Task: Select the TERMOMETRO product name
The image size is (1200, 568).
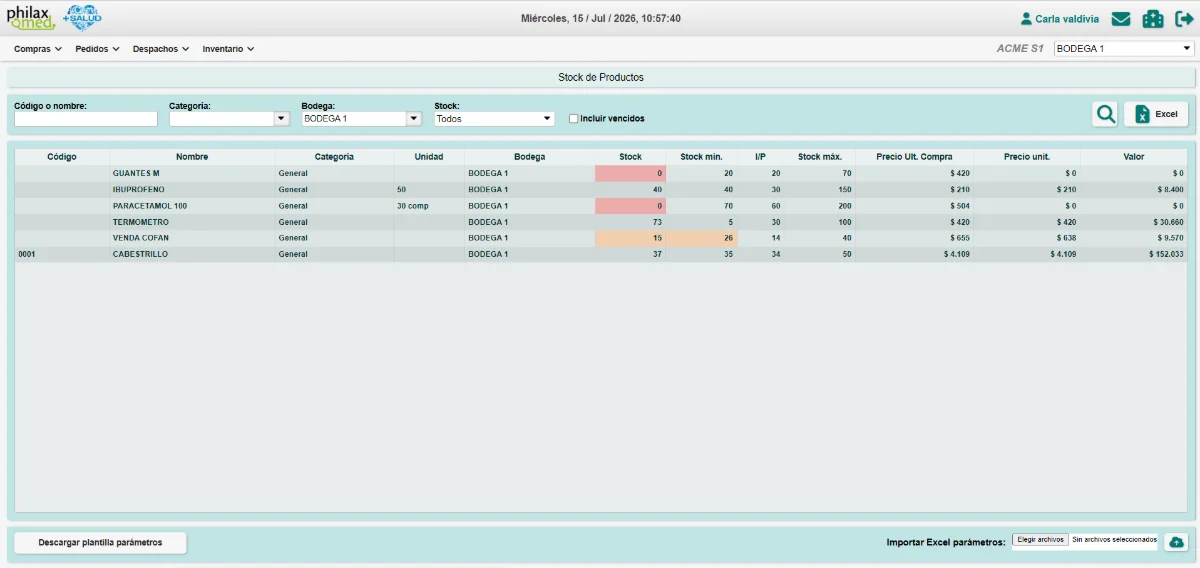Action: 141,222
